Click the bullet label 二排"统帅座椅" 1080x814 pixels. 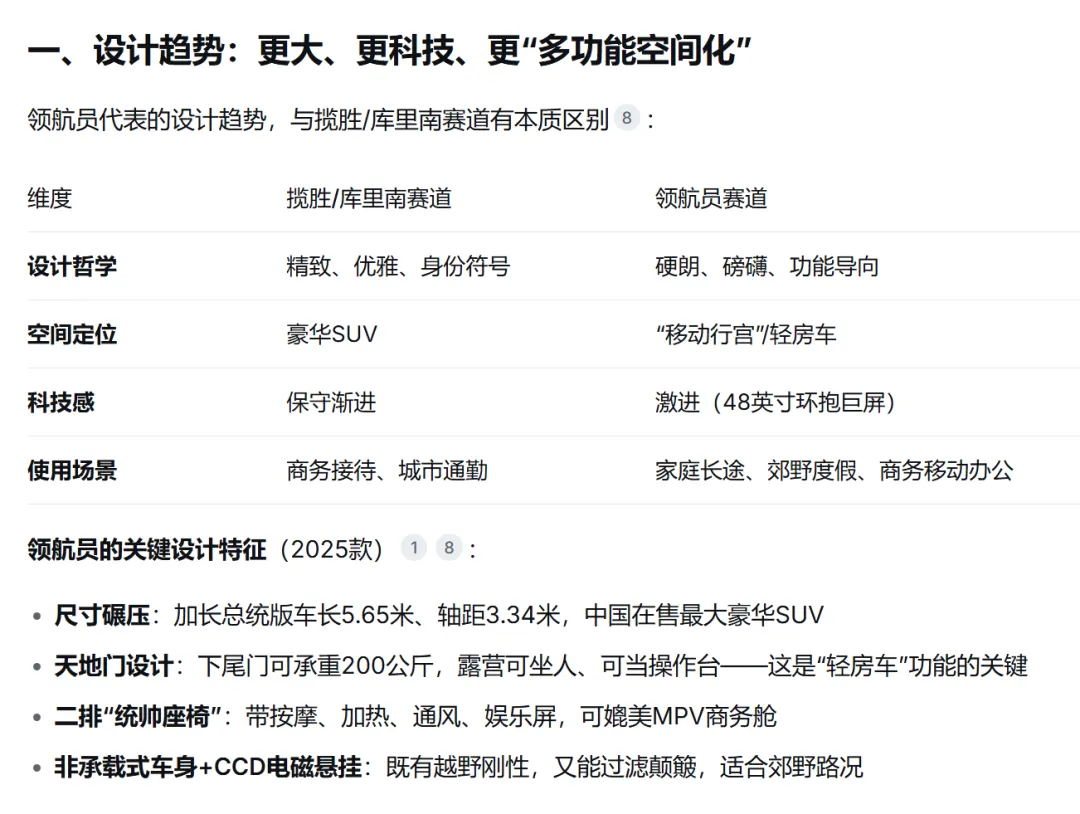[x=138, y=716]
